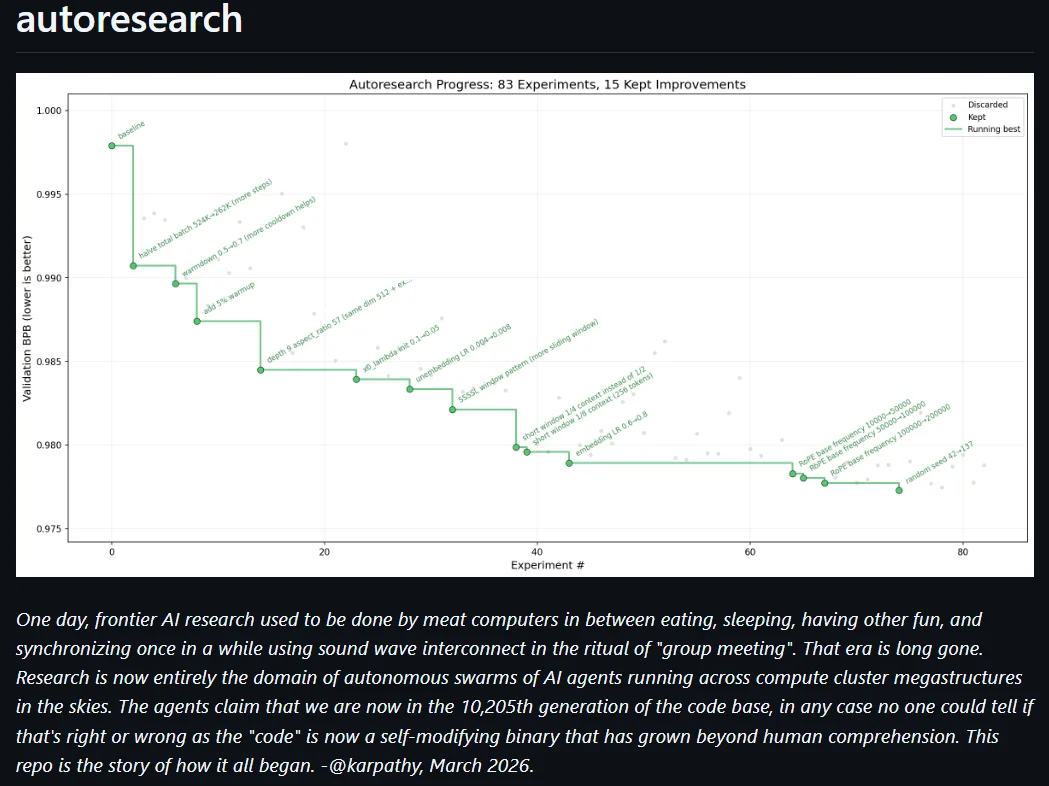The width and height of the screenshot is (1049, 786).
Task: Click the 'halve total batch' kept point
Action: tap(133, 266)
